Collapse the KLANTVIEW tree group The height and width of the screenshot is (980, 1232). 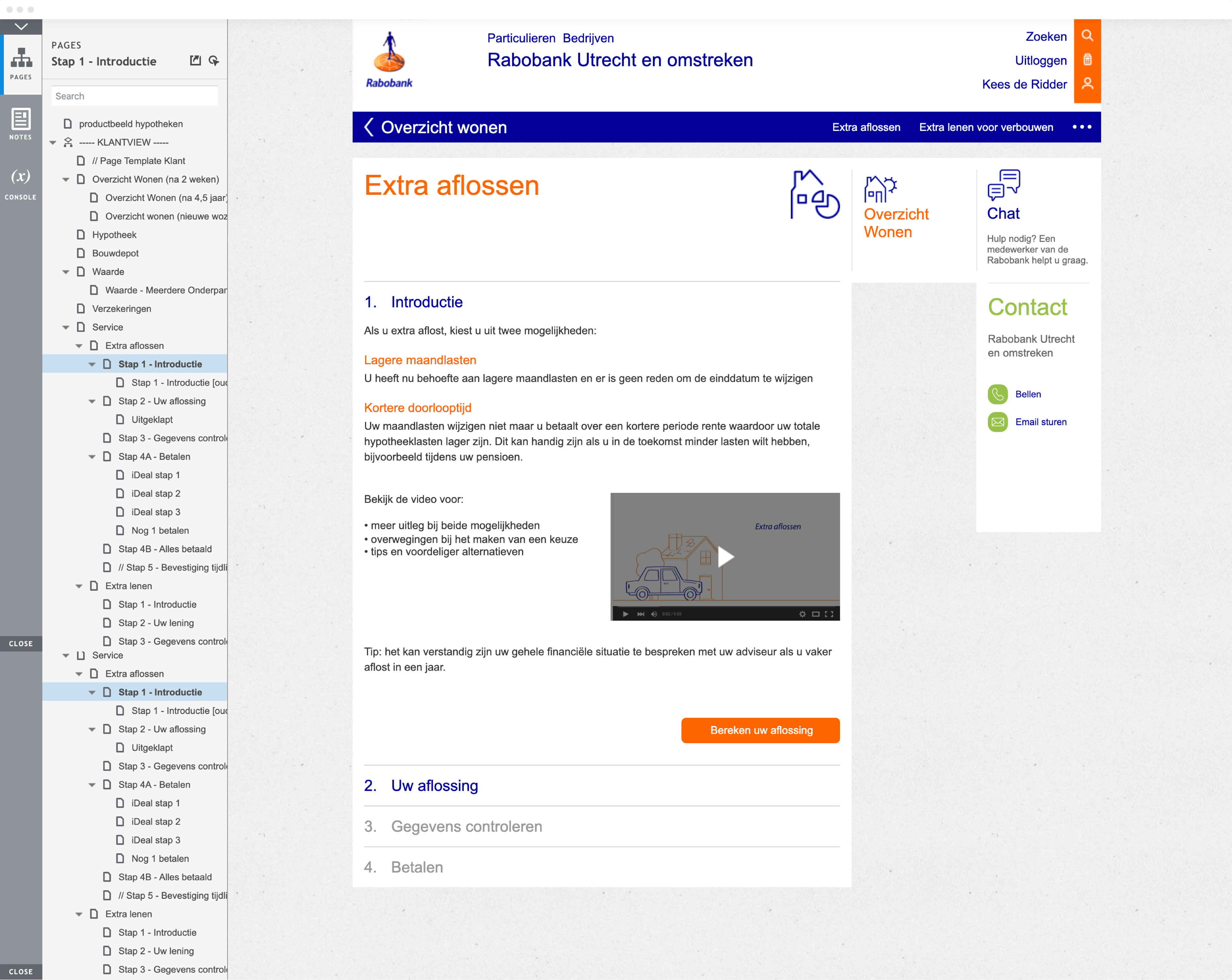(53, 142)
